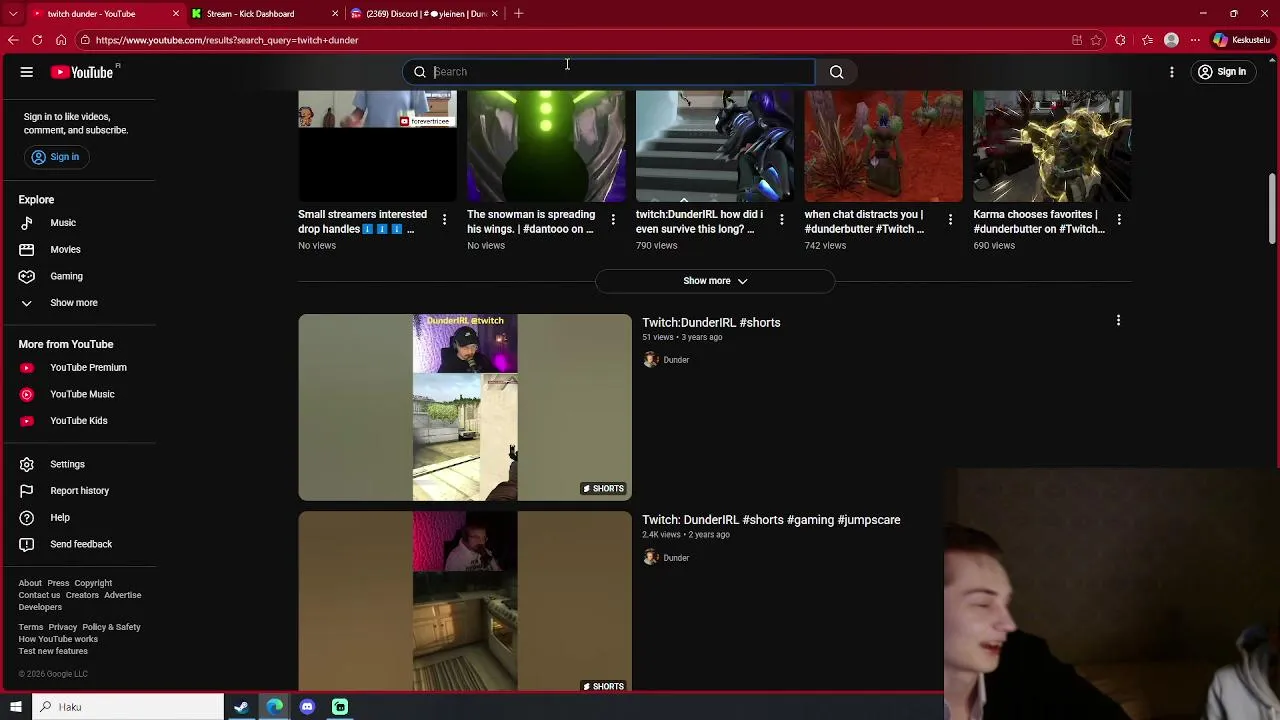Open 'when chat distracts you' short title

click(x=864, y=222)
